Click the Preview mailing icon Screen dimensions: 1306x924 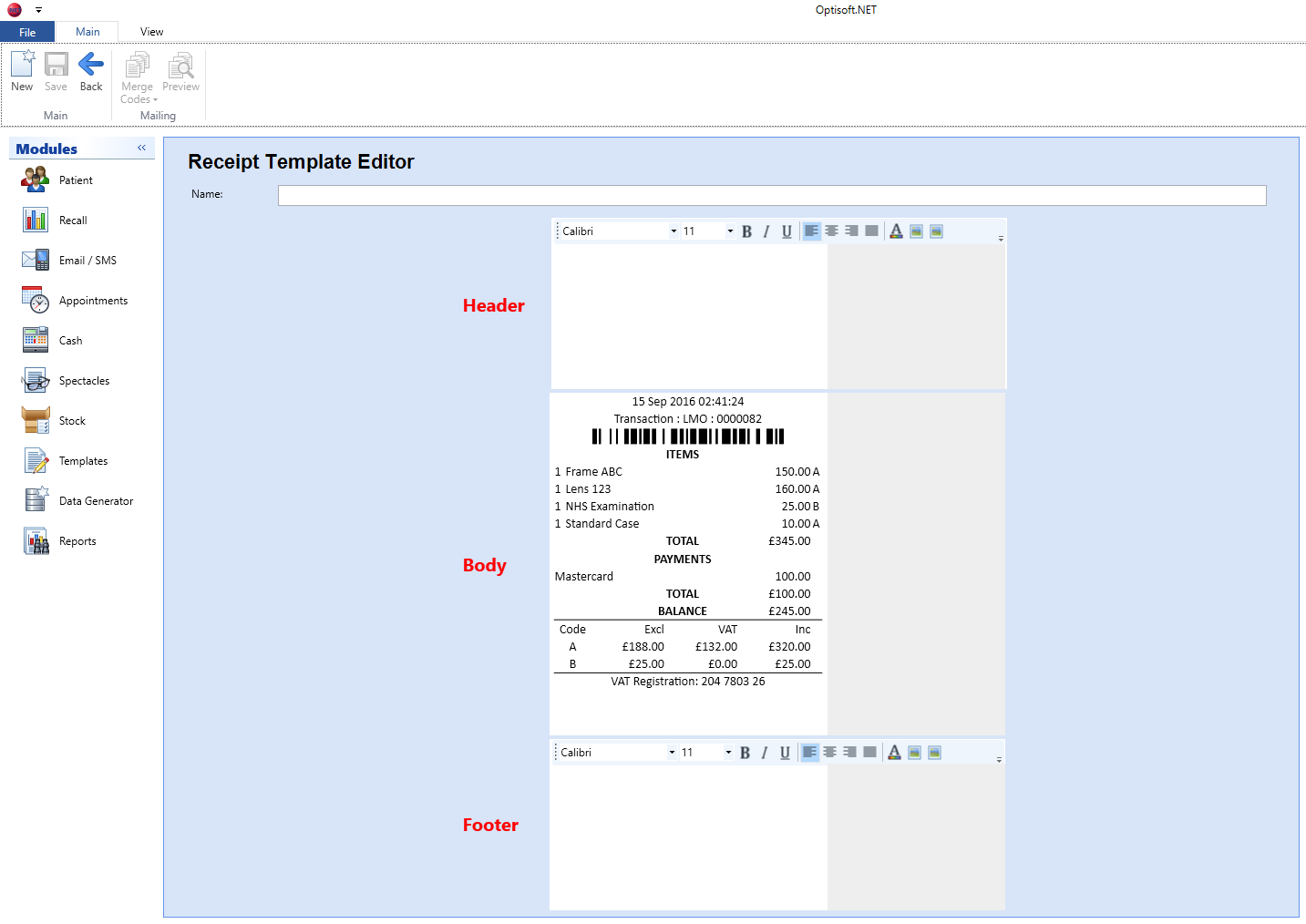pyautogui.click(x=181, y=71)
